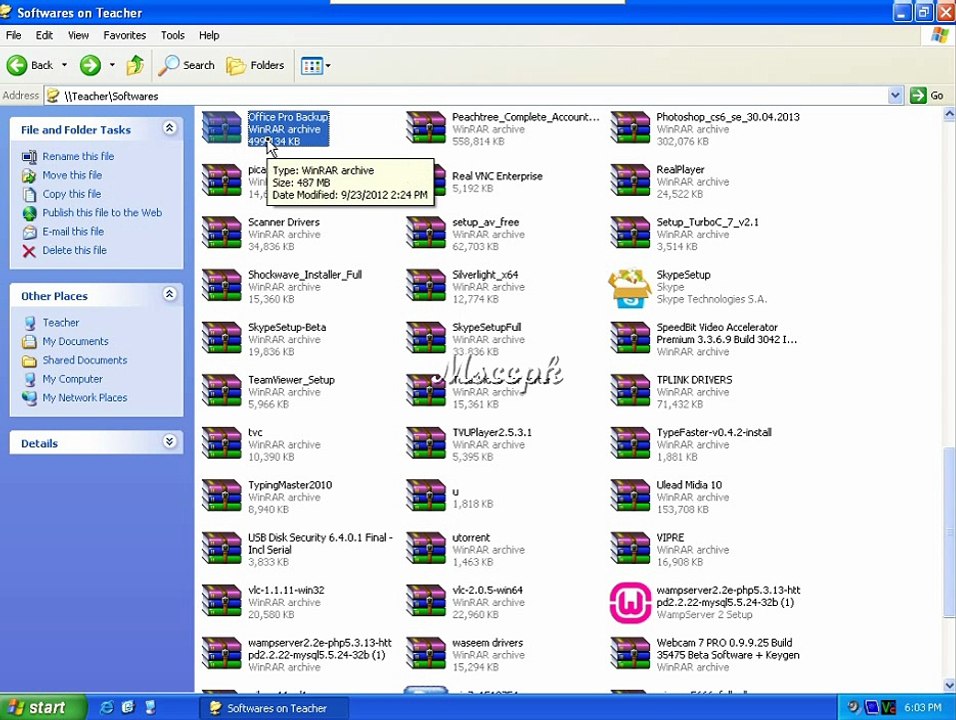
Task: Click Softwares on Teacher taskbar button
Action: pyautogui.click(x=274, y=708)
